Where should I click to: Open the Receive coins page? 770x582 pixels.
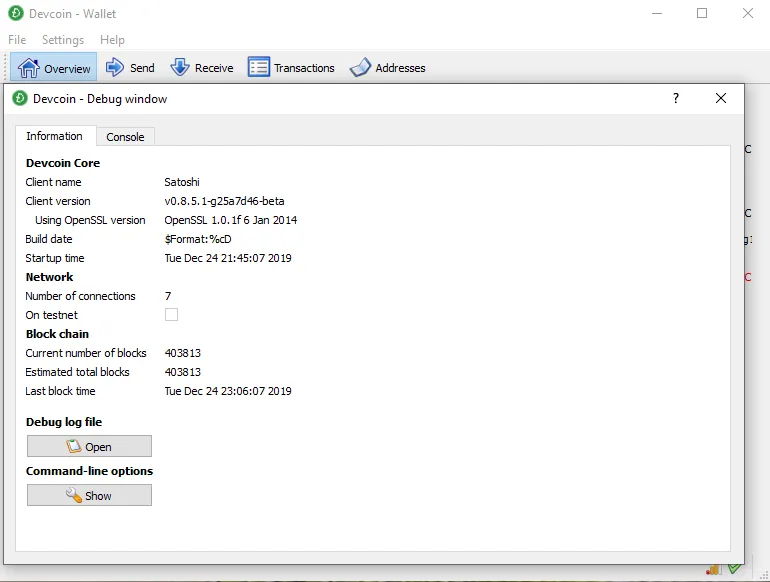[202, 67]
